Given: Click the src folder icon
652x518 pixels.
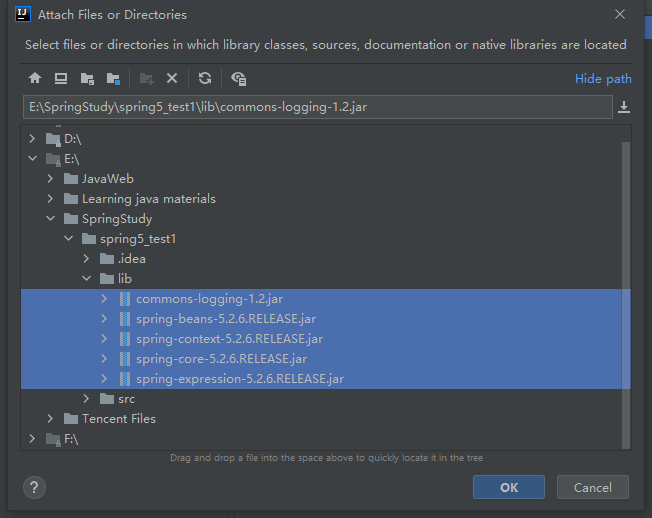Looking at the screenshot, I should (x=107, y=399).
